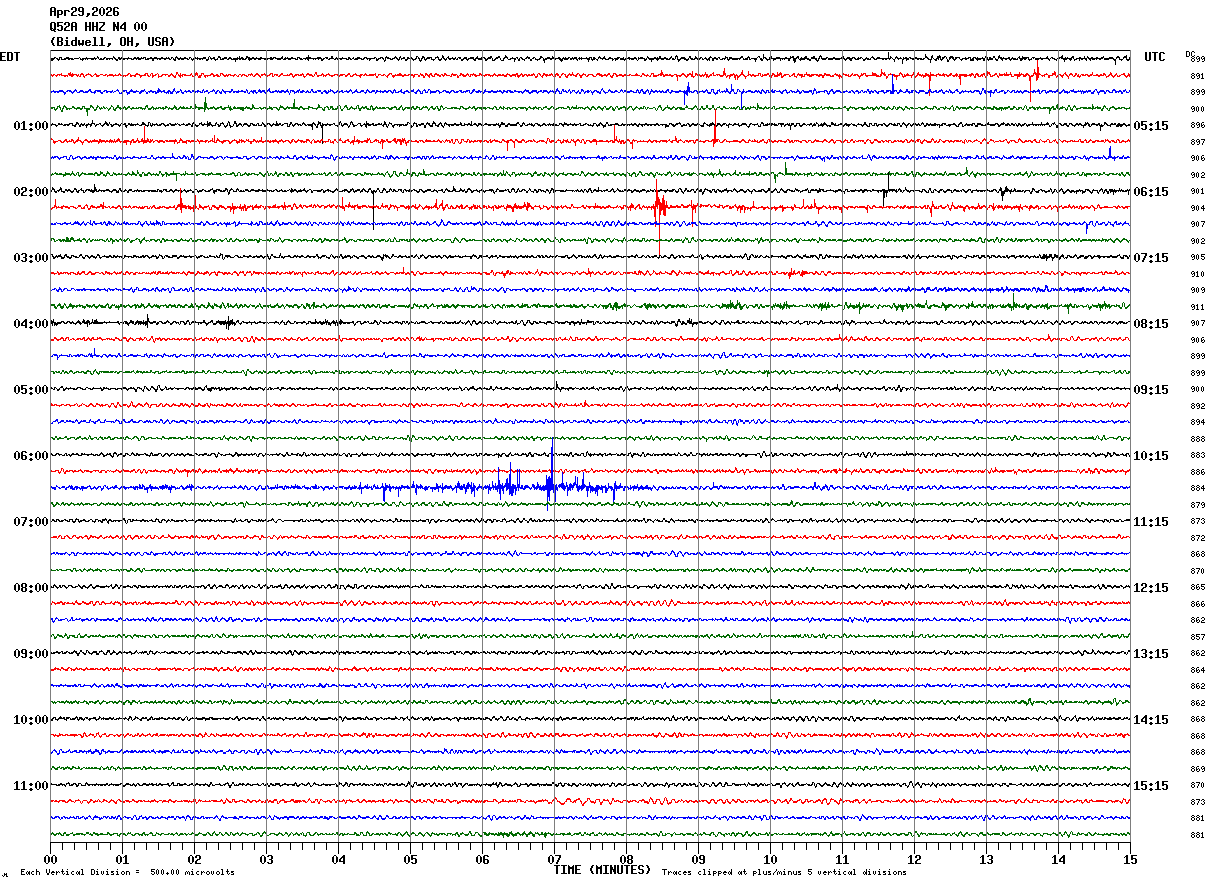Click the traces clipped footnote text

(784, 873)
